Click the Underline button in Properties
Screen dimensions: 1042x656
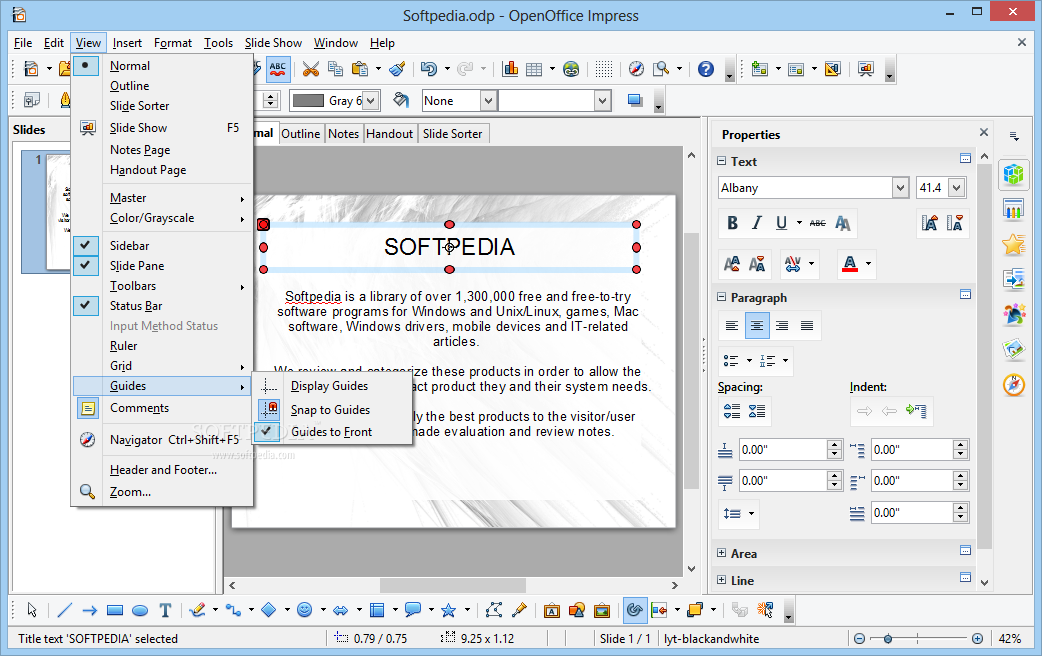click(782, 223)
